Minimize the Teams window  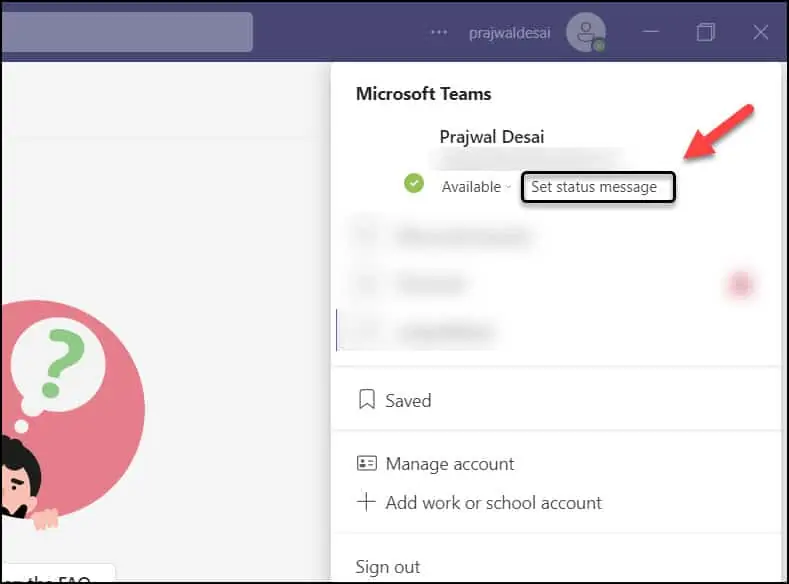point(651,32)
